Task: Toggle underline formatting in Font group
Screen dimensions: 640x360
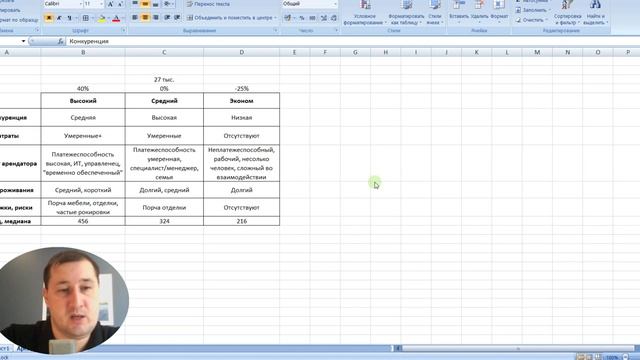Action: click(69, 18)
